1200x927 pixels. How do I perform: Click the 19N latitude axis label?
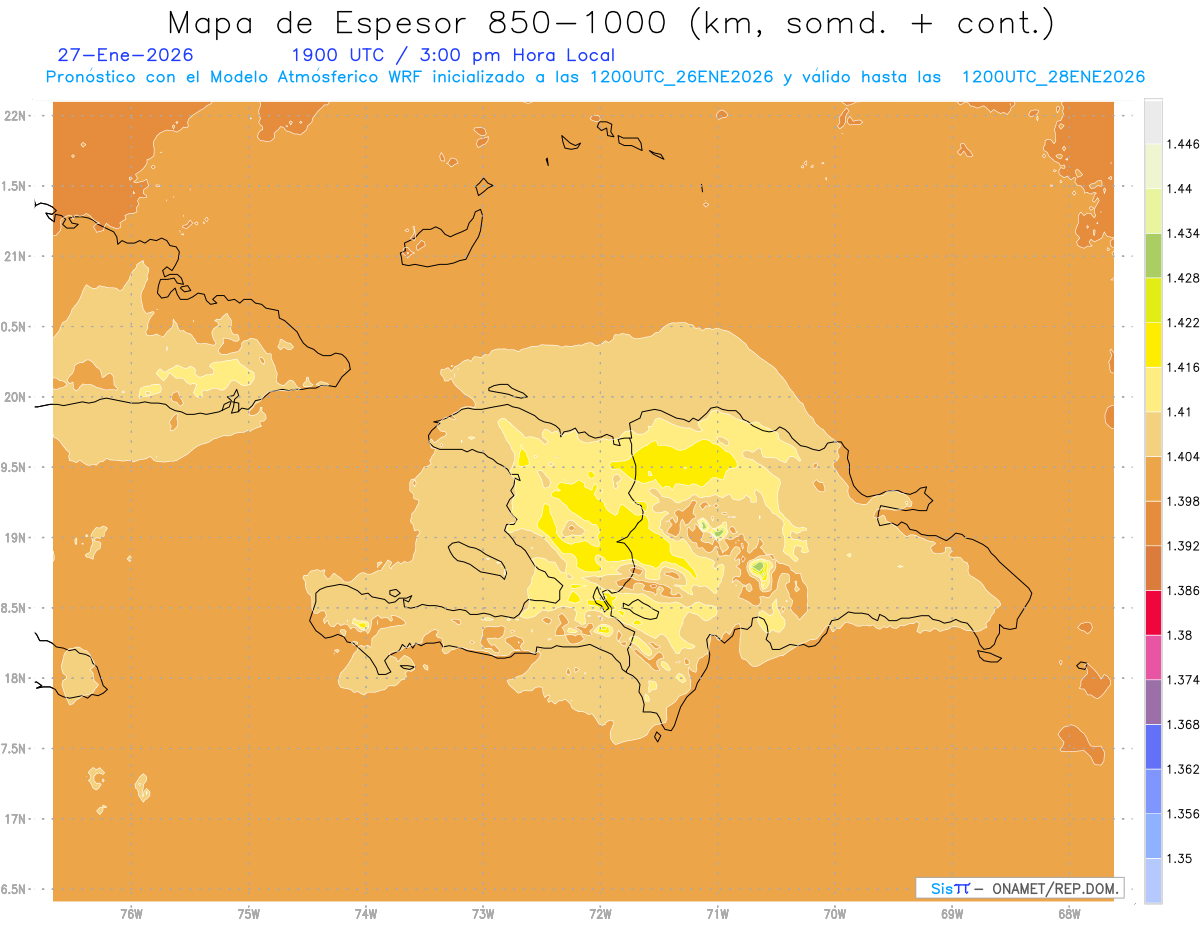coord(16,538)
